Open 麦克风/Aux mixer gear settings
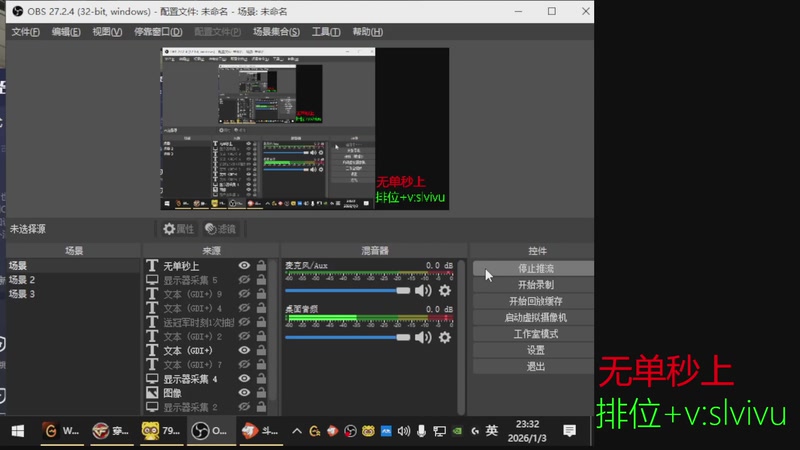800x450 pixels. click(445, 291)
